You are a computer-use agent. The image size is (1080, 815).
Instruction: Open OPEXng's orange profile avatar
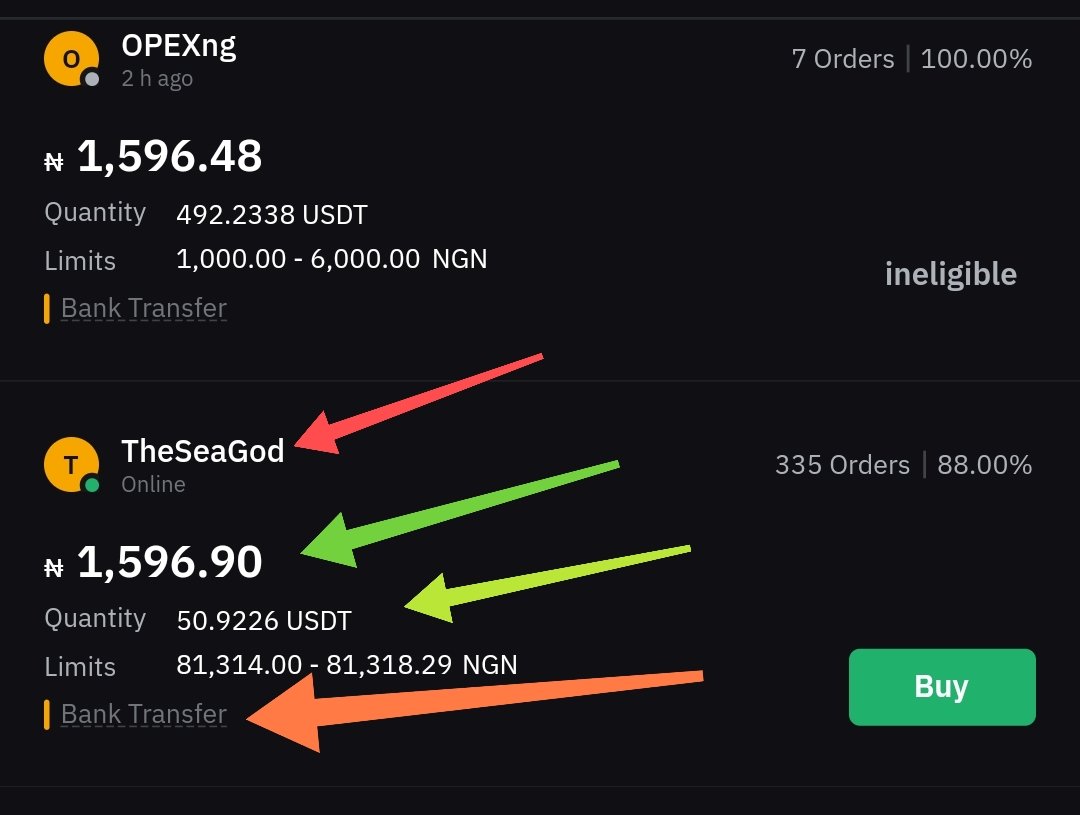pos(71,59)
